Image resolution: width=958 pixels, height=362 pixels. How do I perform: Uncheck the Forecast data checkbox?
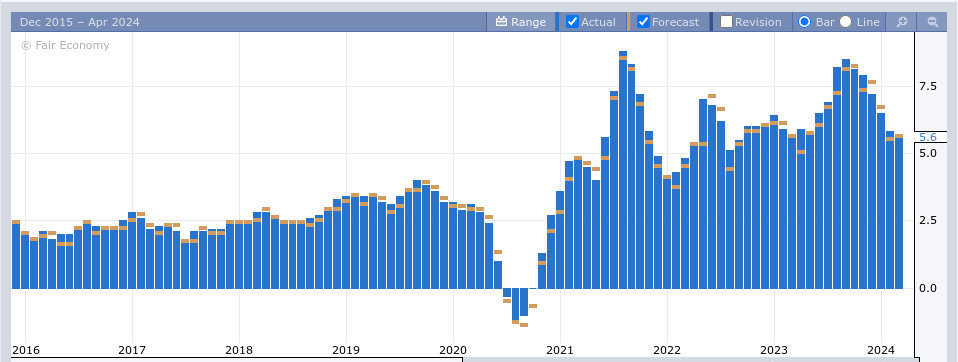click(643, 22)
